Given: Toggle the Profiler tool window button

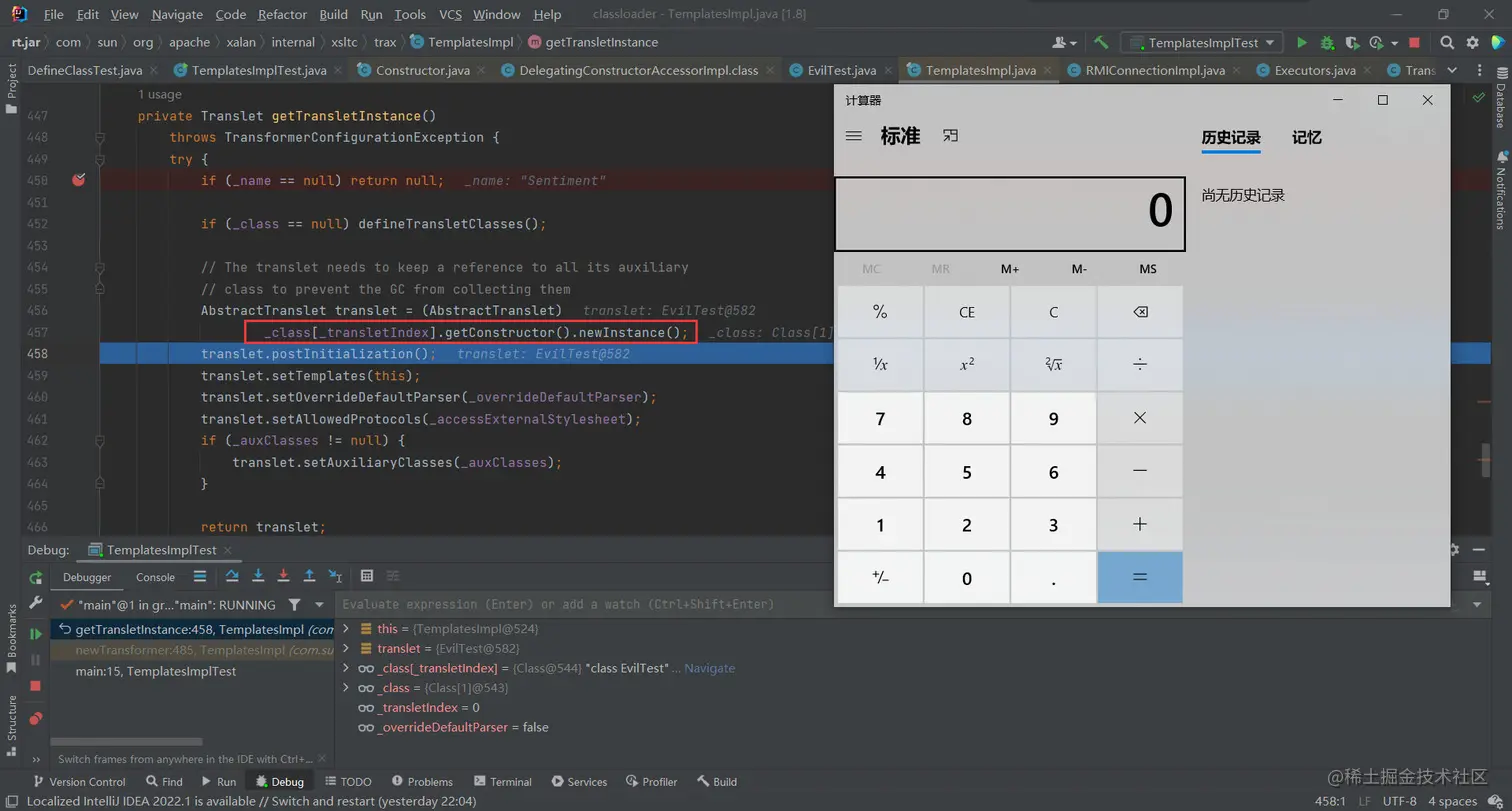Looking at the screenshot, I should point(651,781).
